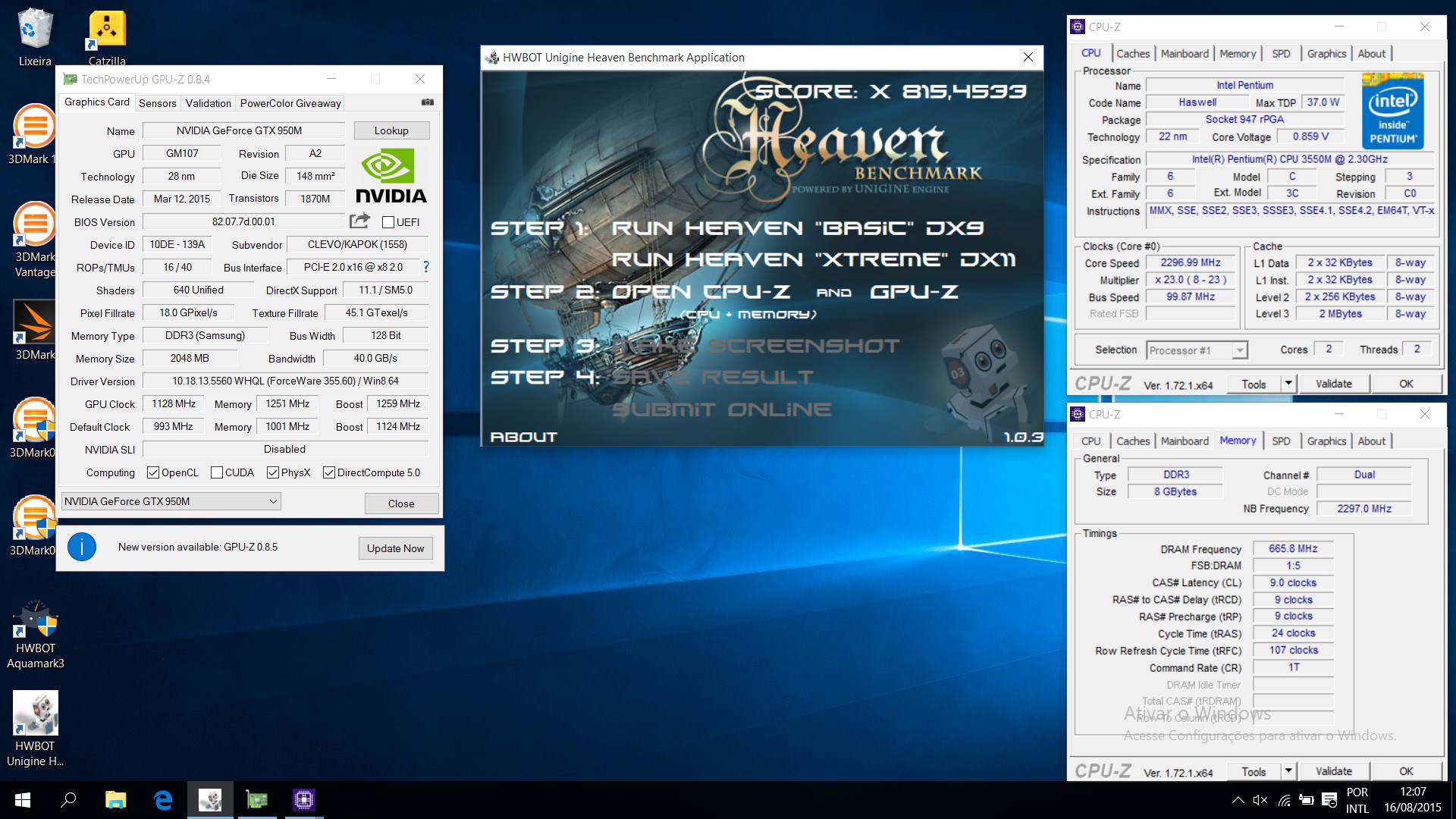Image resolution: width=1456 pixels, height=819 pixels.
Task: Switch to the Sensors tab in GPU-Z
Action: 158,103
